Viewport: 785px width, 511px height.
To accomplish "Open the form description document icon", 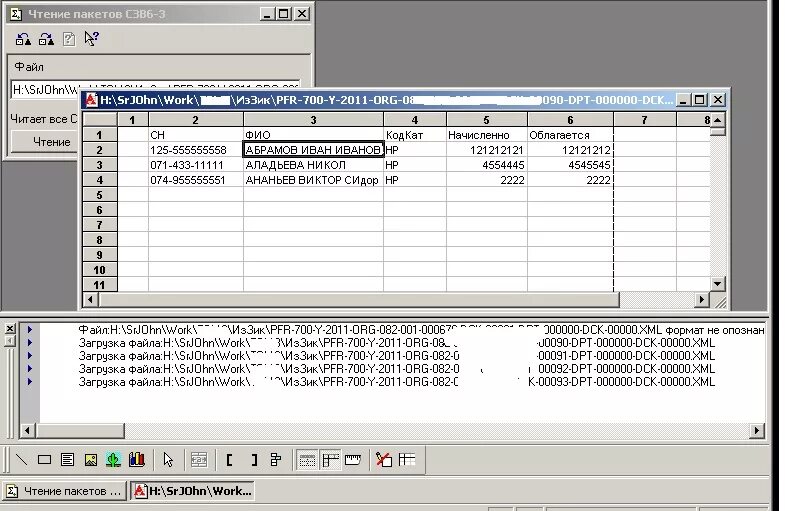I will tap(69, 39).
